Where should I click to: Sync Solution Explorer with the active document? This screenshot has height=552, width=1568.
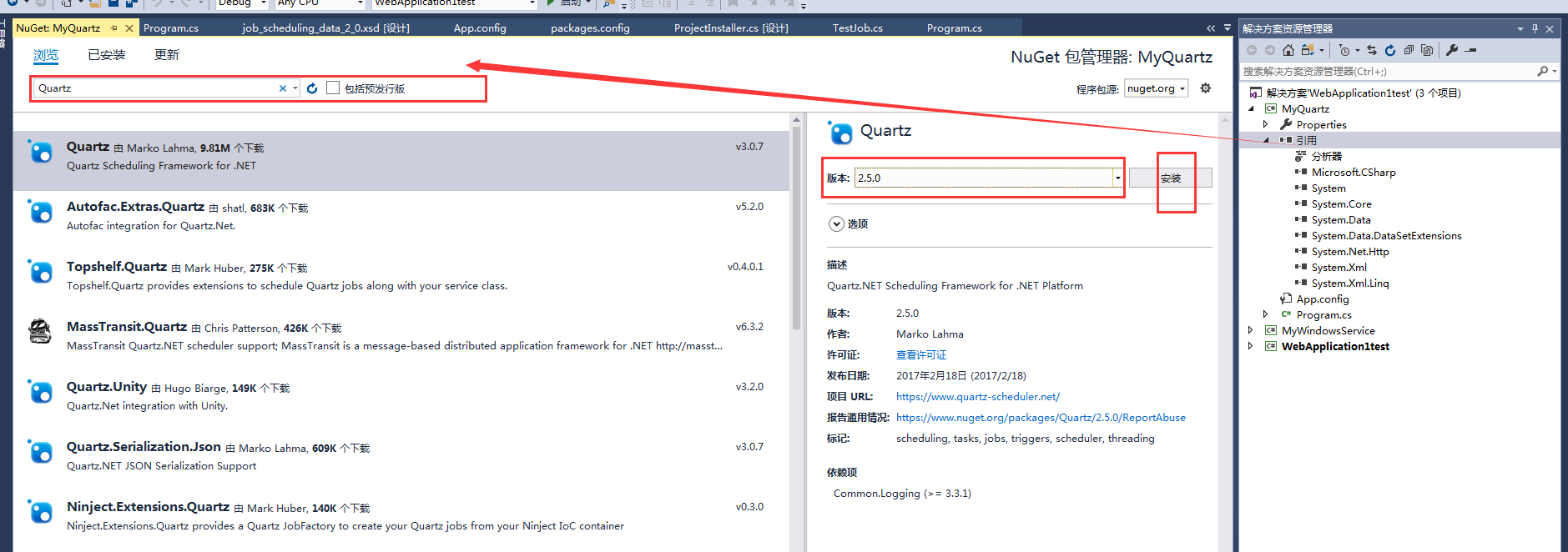(1372, 50)
